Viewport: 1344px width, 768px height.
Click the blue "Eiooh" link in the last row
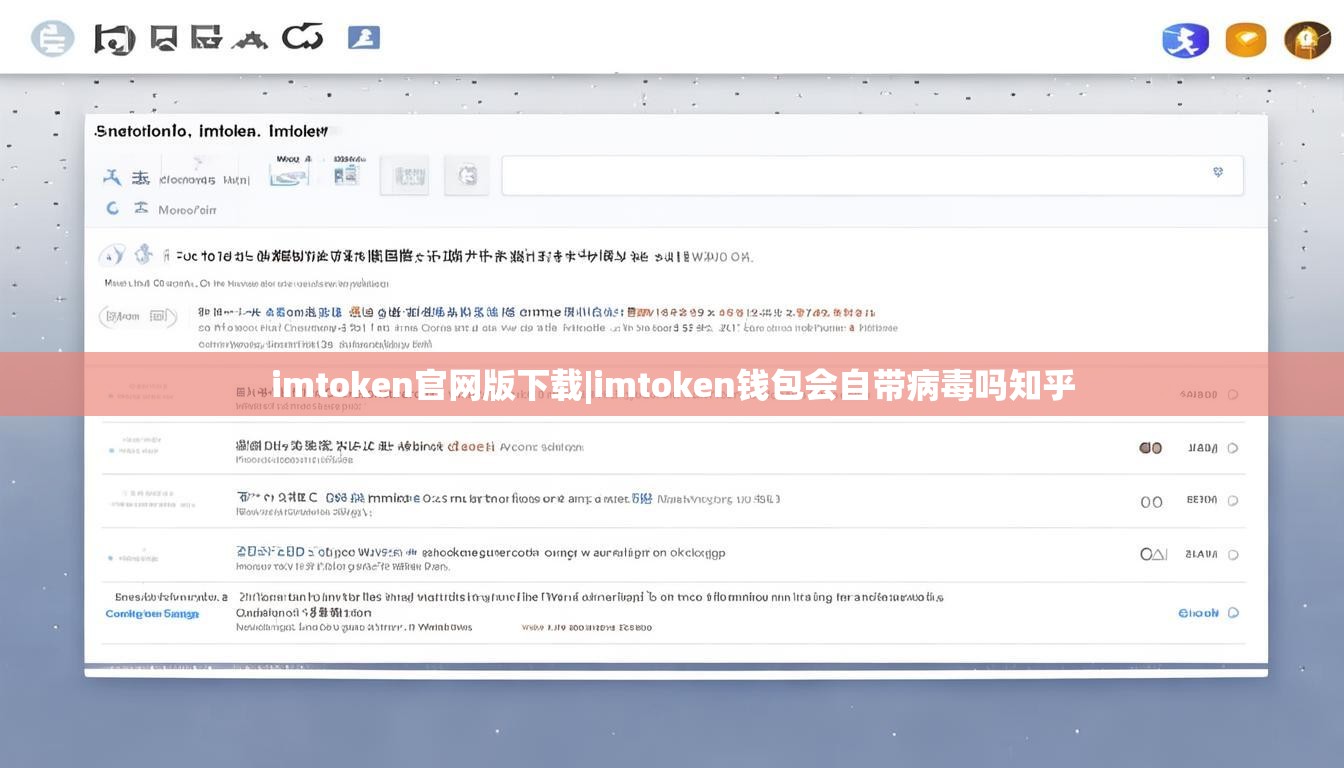pos(1198,613)
